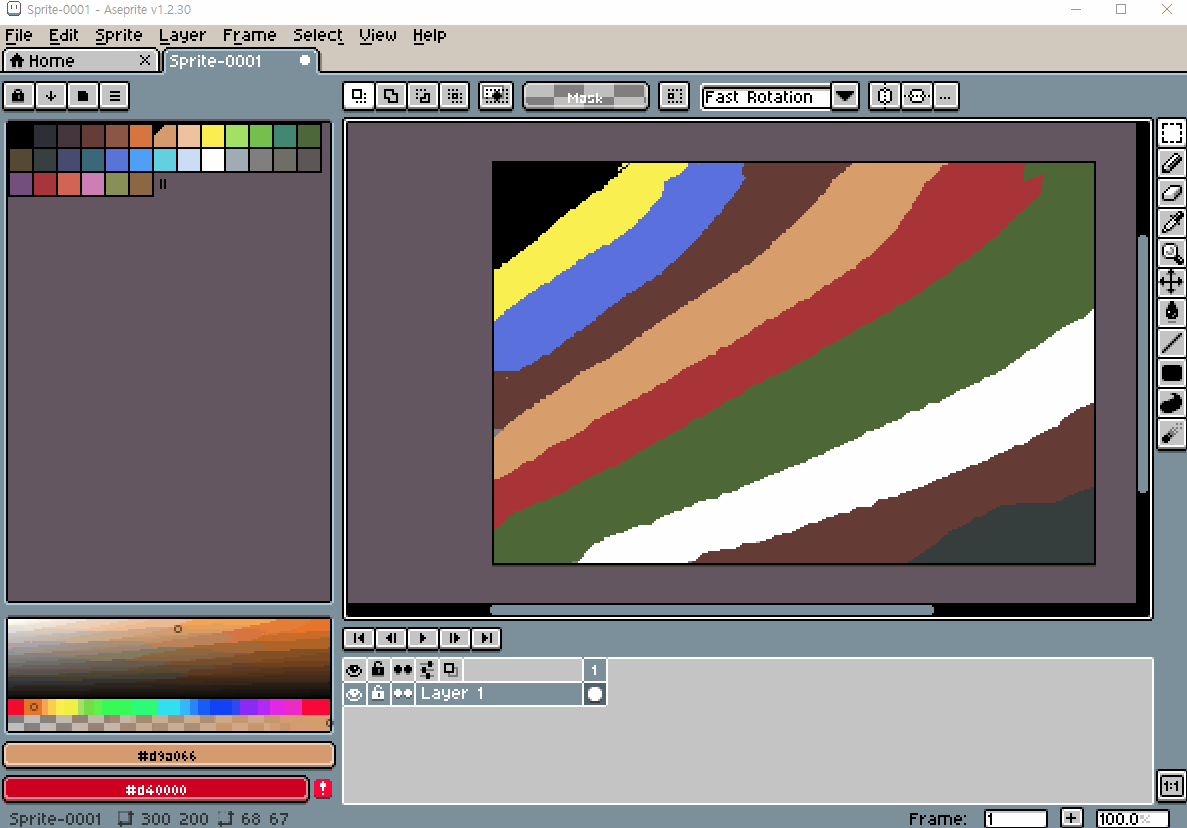
Task: Select the Paint Bucket tool
Action: 1171,313
